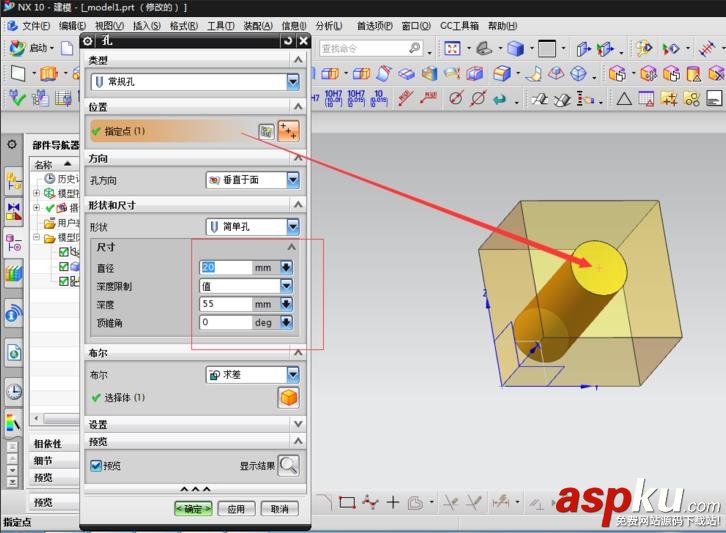Image resolution: width=726 pixels, height=533 pixels.
Task: Click the 直径 diameter input field
Action: tap(225, 267)
